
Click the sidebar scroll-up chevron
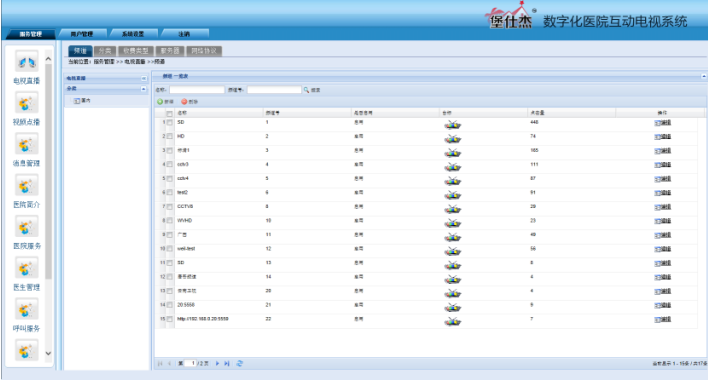click(48, 59)
